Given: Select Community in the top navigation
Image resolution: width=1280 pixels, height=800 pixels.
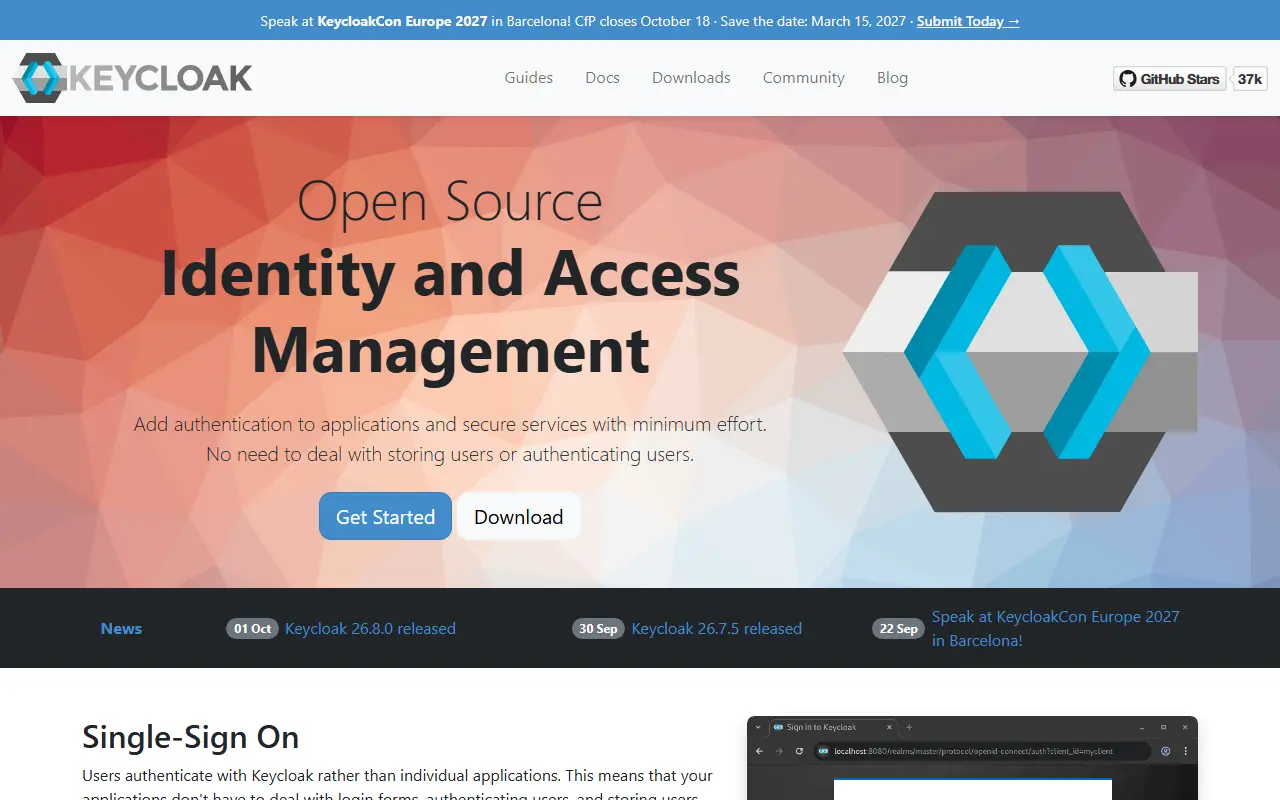Looking at the screenshot, I should (x=804, y=78).
